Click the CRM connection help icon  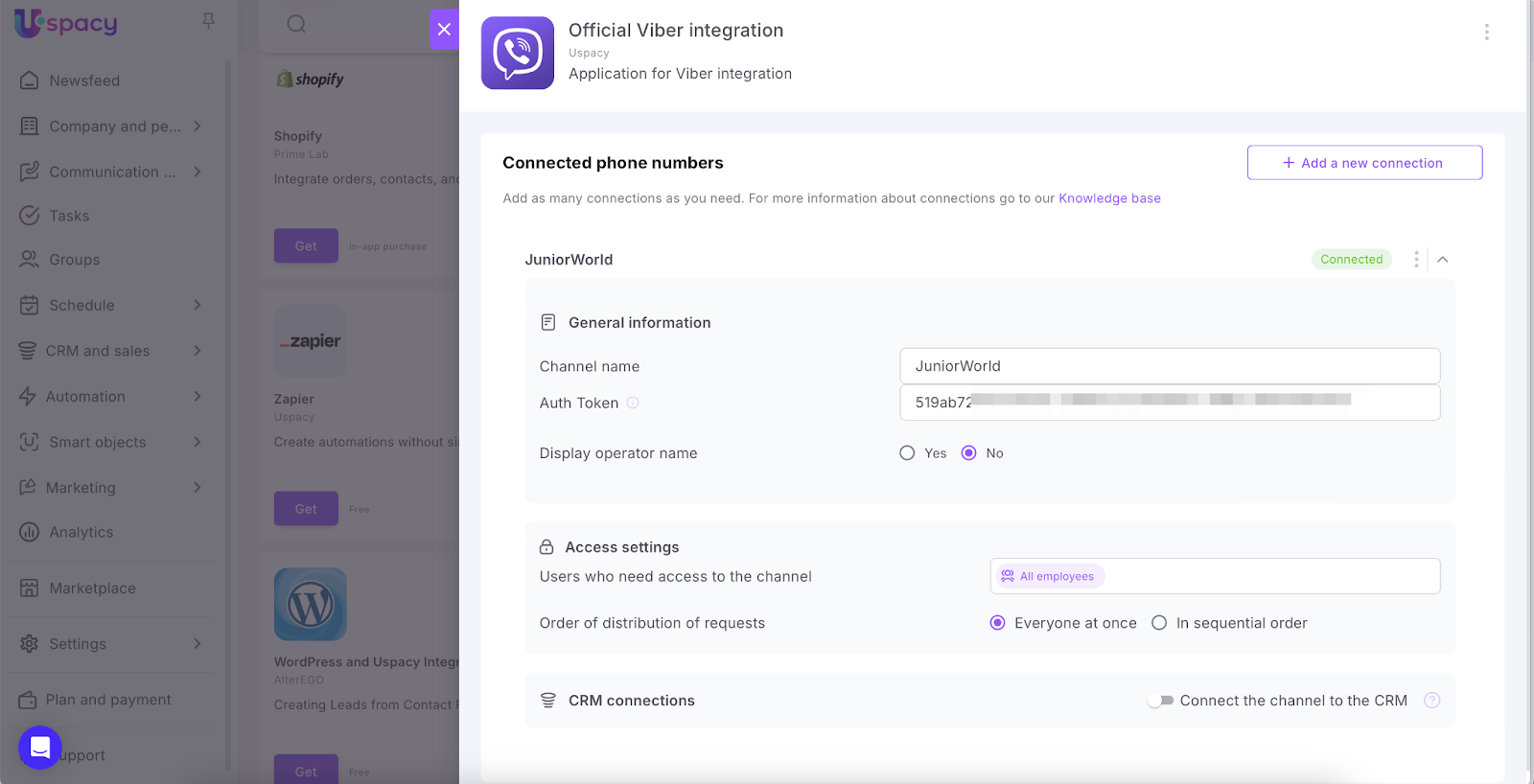pos(1431,701)
